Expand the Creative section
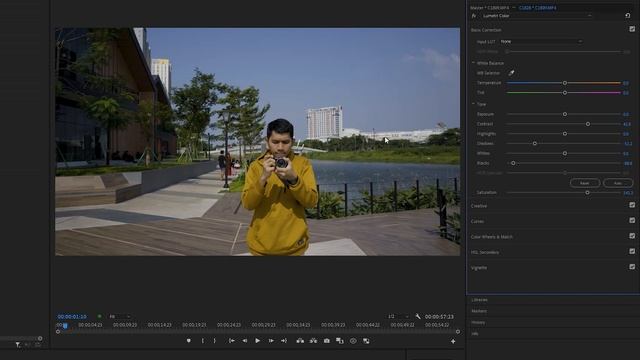Viewport: 640px width, 360px height. click(x=479, y=206)
